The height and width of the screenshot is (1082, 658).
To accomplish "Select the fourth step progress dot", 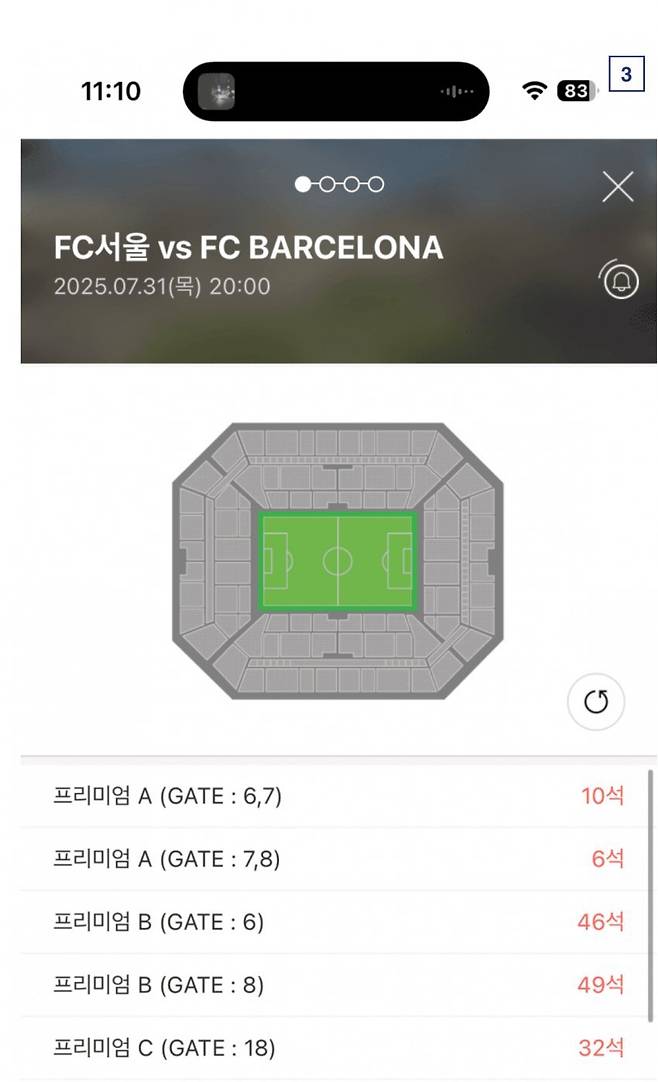I will pos(376,184).
